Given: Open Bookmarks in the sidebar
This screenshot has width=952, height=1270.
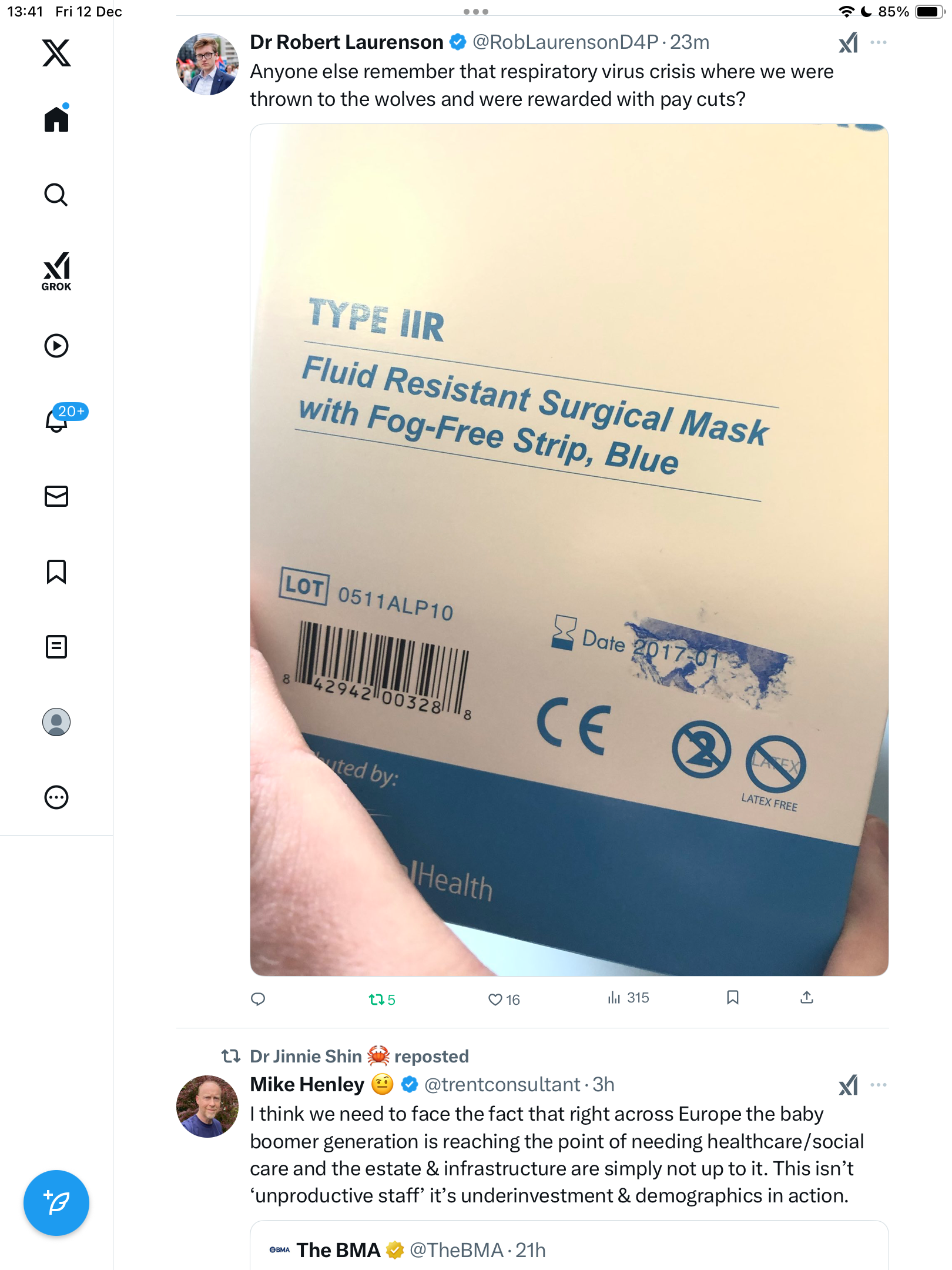Looking at the screenshot, I should click(x=56, y=571).
